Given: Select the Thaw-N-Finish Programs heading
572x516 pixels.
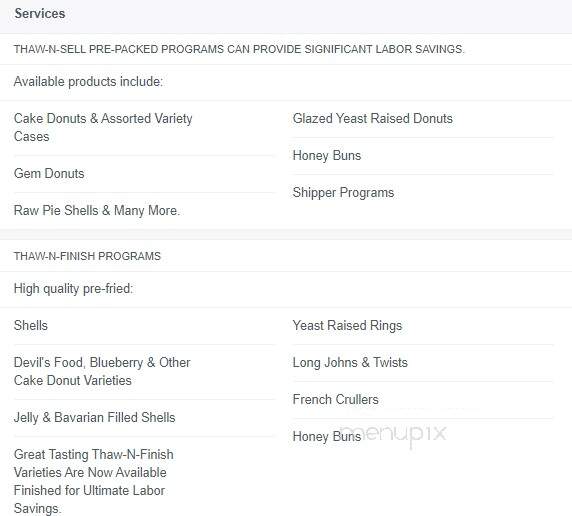Looking at the screenshot, I should 87,256.
